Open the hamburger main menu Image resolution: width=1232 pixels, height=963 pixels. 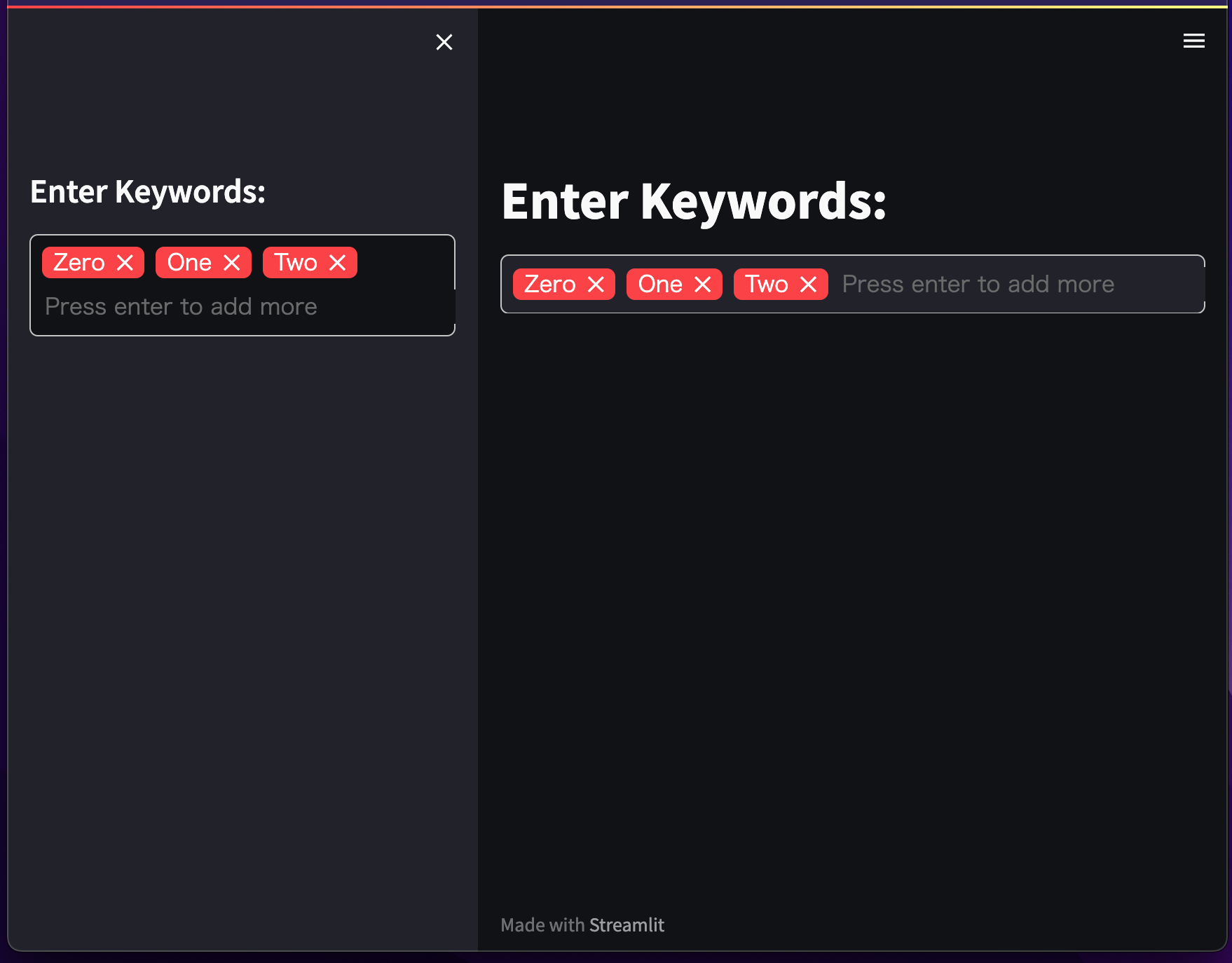1194,41
